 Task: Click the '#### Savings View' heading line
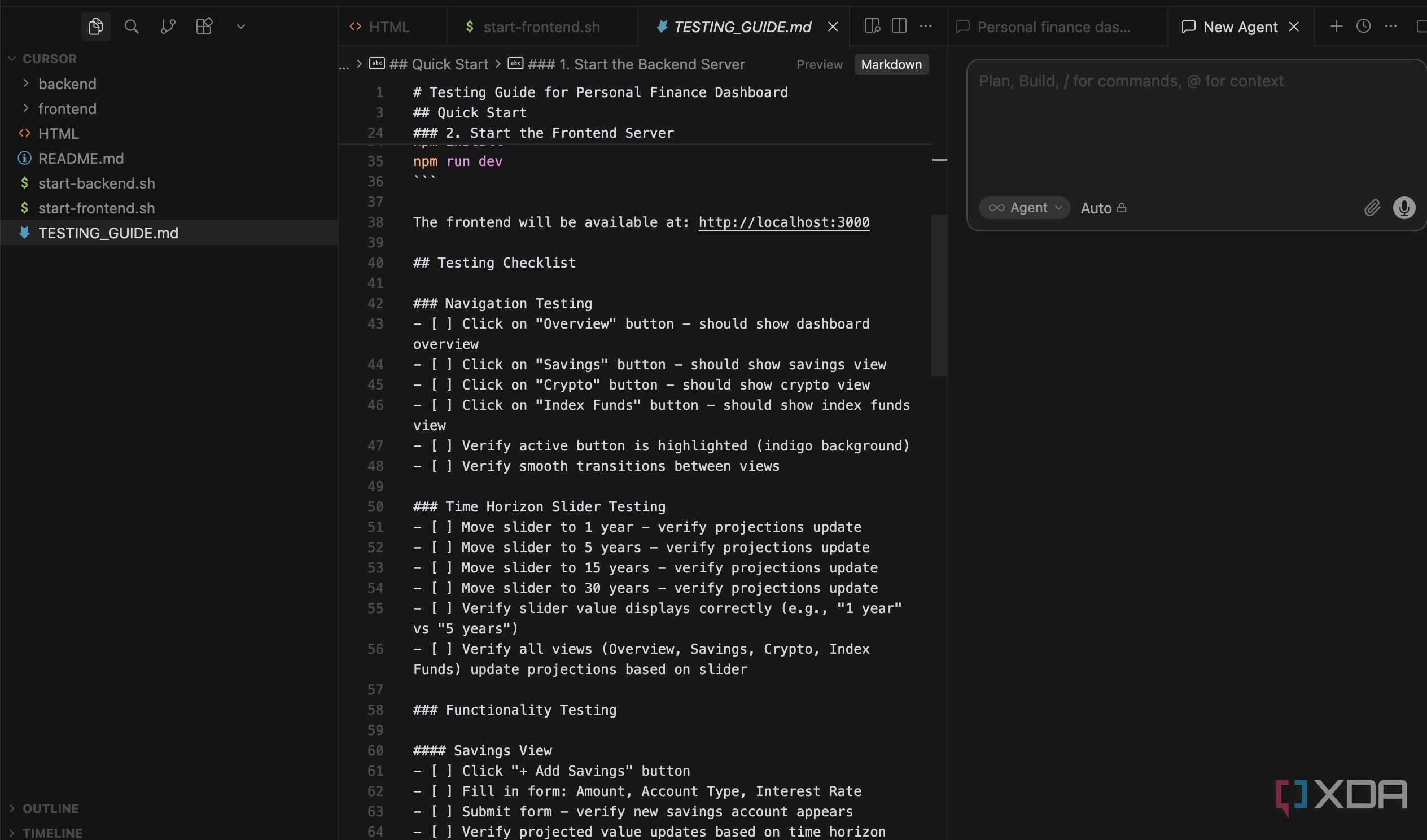tap(482, 751)
